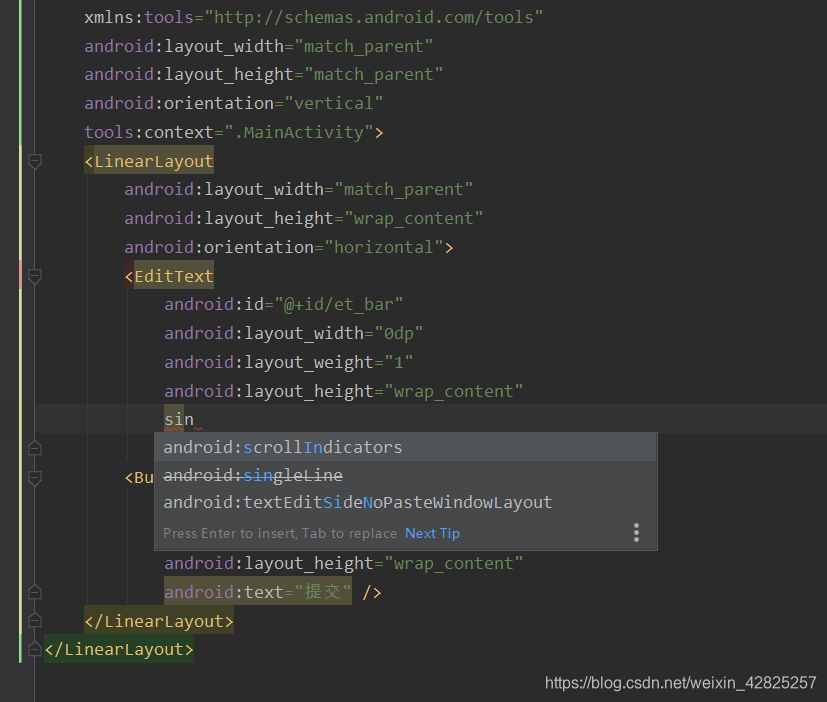Collapse the <EditText tag fold marker
Image resolution: width=827 pixels, height=702 pixels.
pyautogui.click(x=35, y=276)
